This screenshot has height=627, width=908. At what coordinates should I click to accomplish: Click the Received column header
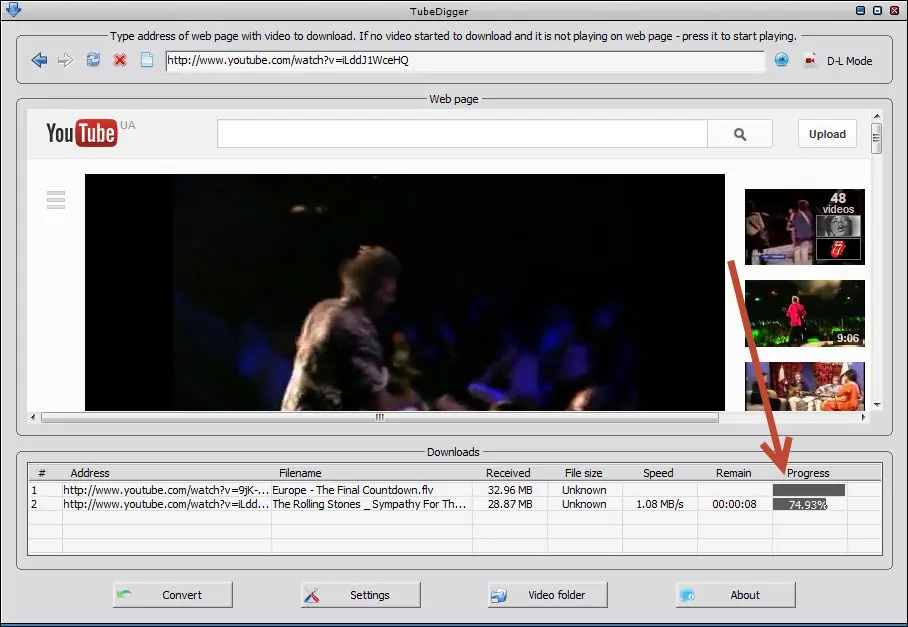[x=508, y=473]
